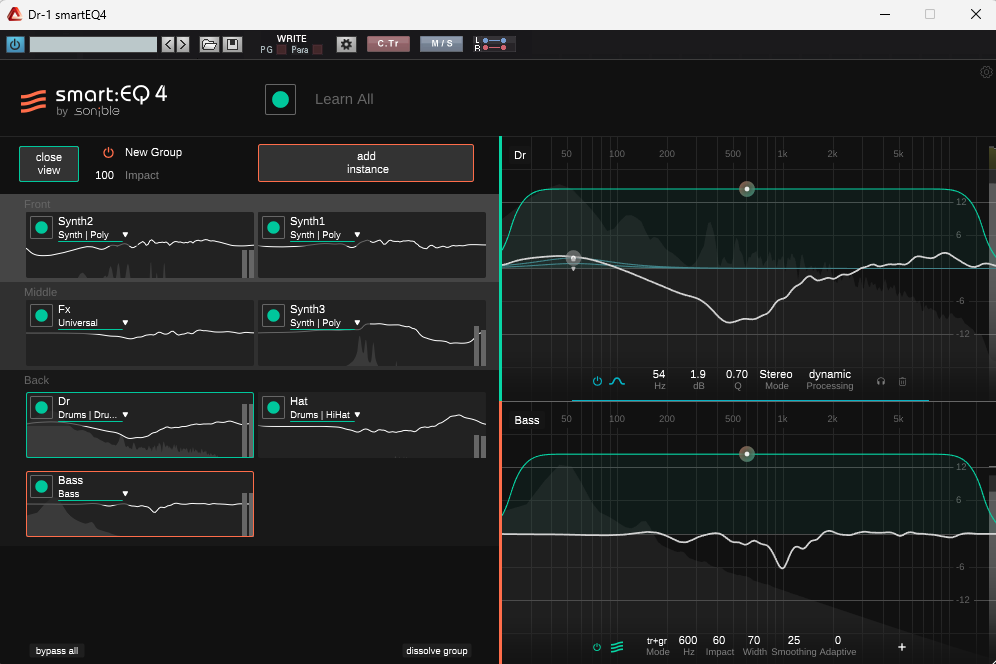
Task: Open the dynamic Processing selector
Action: 830,379
